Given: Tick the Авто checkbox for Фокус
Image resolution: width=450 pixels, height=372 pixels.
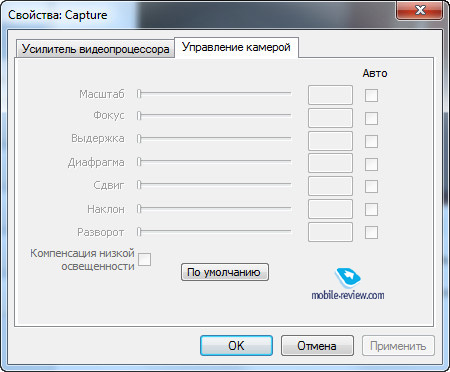Looking at the screenshot, I should pyautogui.click(x=371, y=118).
